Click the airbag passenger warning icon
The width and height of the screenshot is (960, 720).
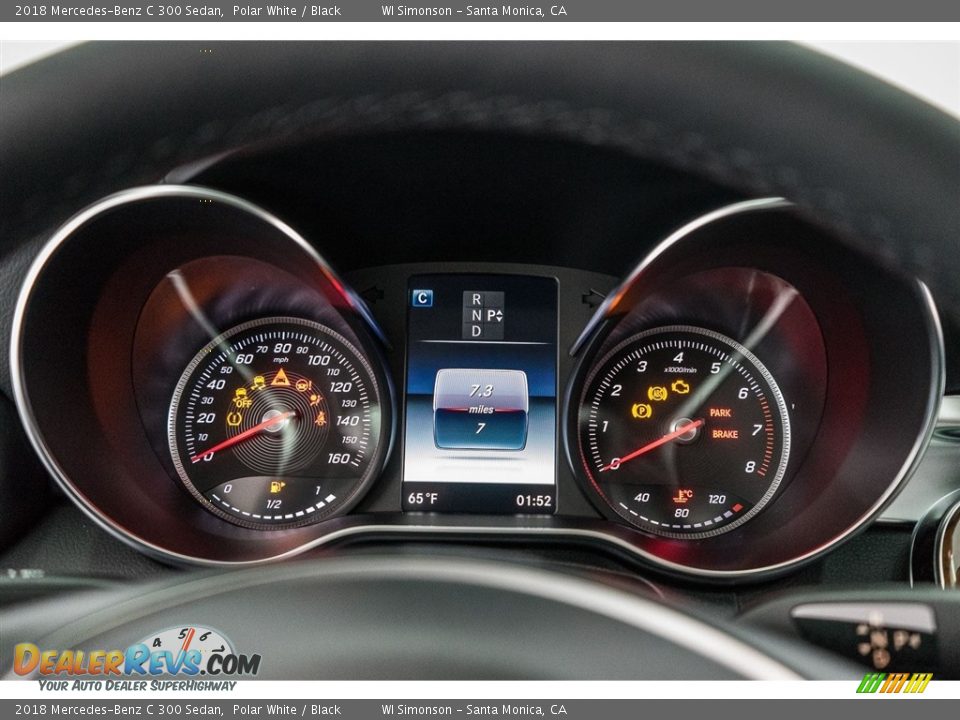(315, 399)
